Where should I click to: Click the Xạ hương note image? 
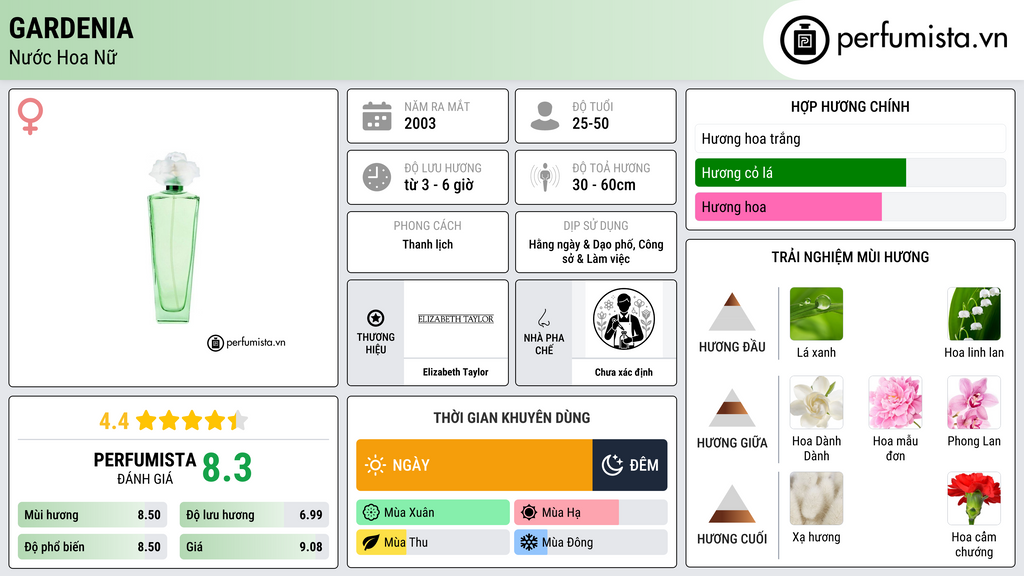click(816, 498)
